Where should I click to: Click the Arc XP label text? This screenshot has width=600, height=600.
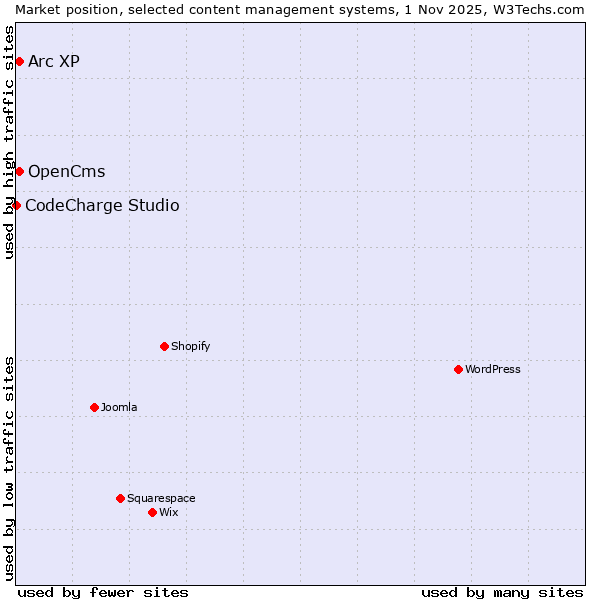click(54, 62)
